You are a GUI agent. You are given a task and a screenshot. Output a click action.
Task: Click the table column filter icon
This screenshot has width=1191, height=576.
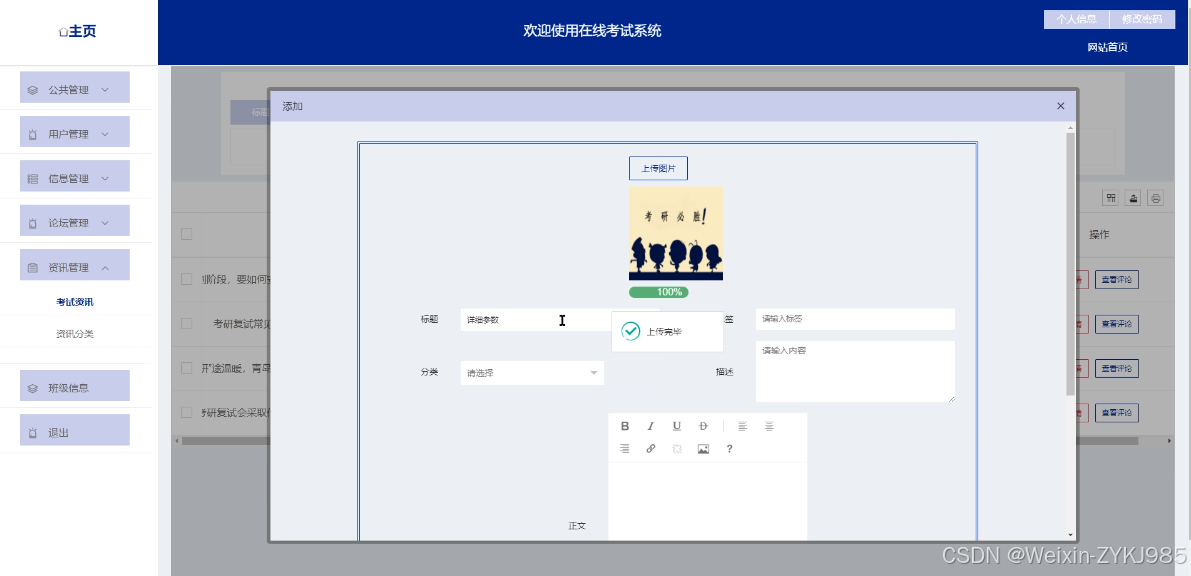tap(1111, 198)
